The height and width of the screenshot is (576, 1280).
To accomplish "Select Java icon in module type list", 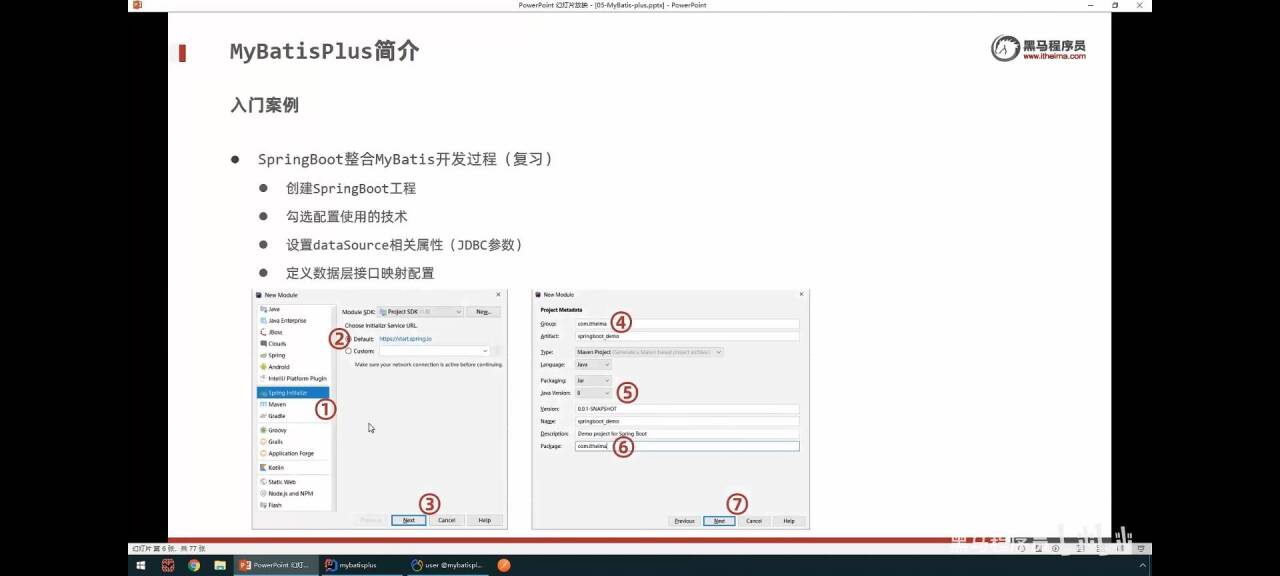I will pos(263,309).
